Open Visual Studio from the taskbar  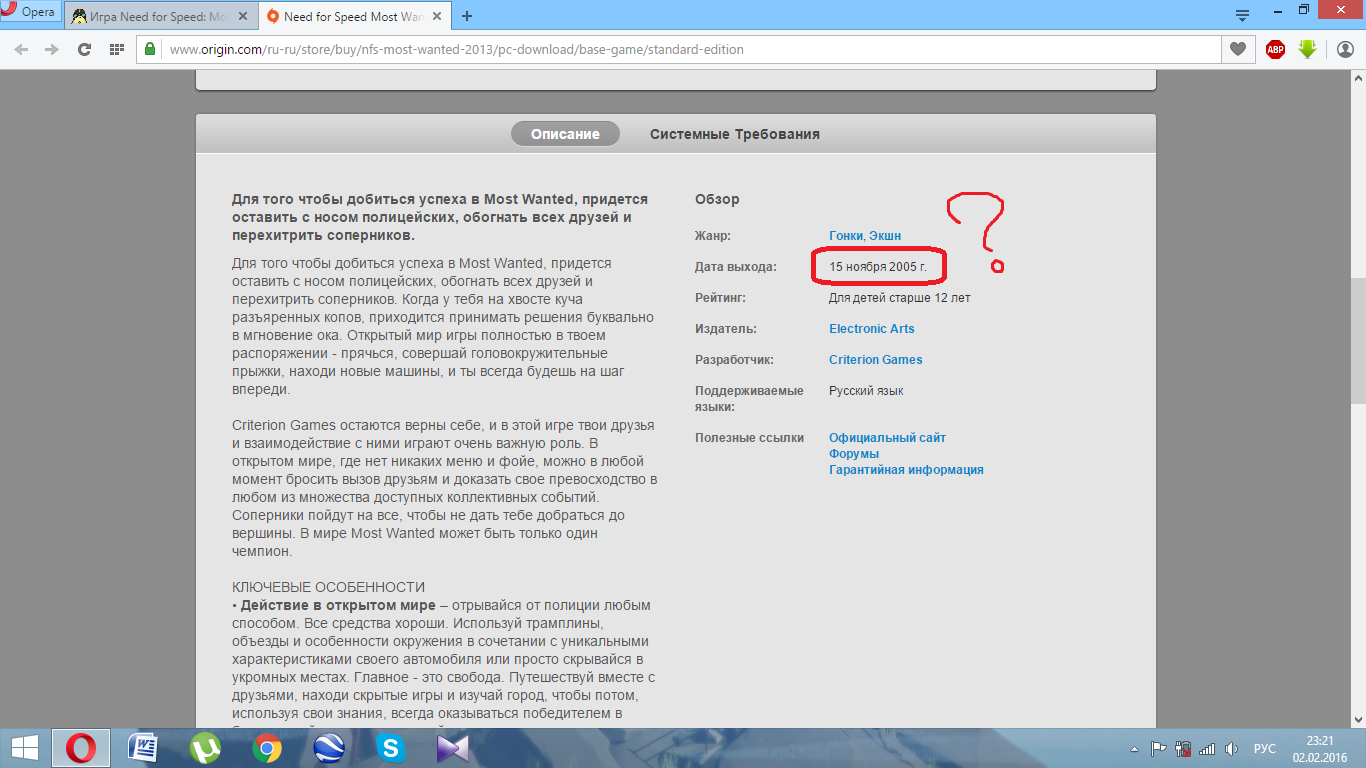click(452, 748)
